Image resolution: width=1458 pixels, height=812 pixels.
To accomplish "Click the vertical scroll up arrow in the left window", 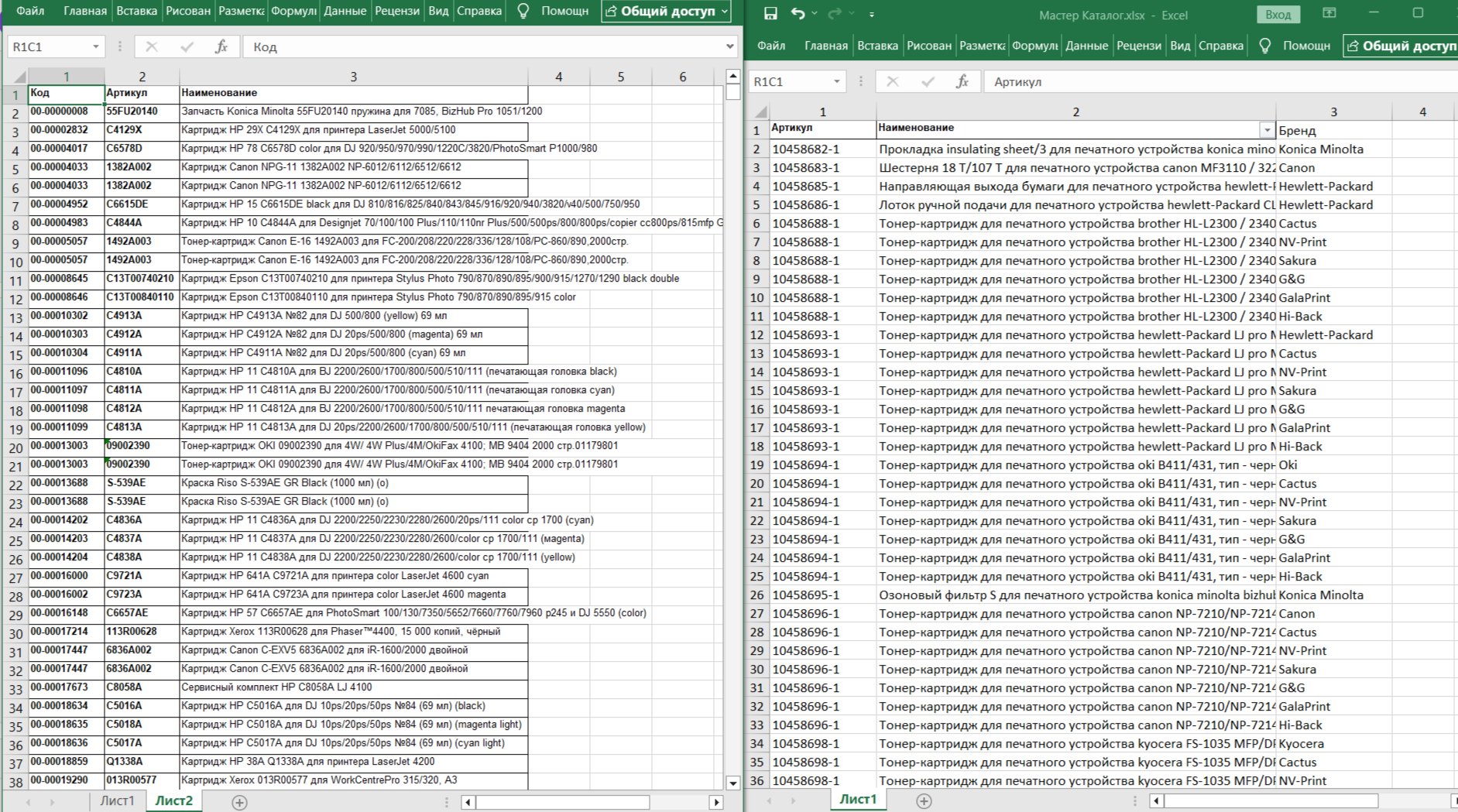I will [x=732, y=76].
